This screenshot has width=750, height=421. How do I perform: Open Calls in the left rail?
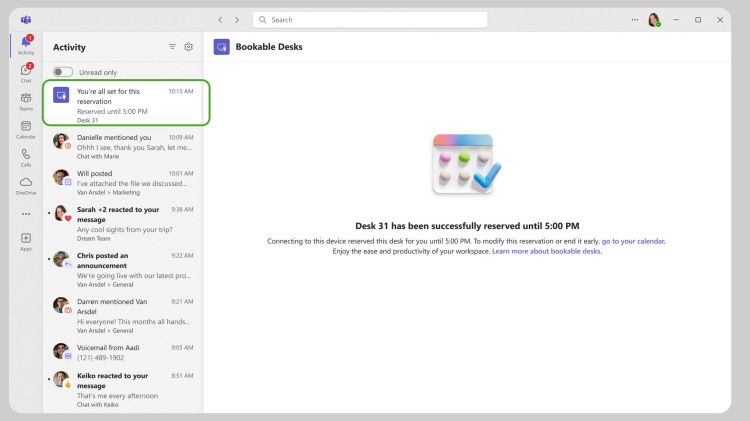point(26,157)
